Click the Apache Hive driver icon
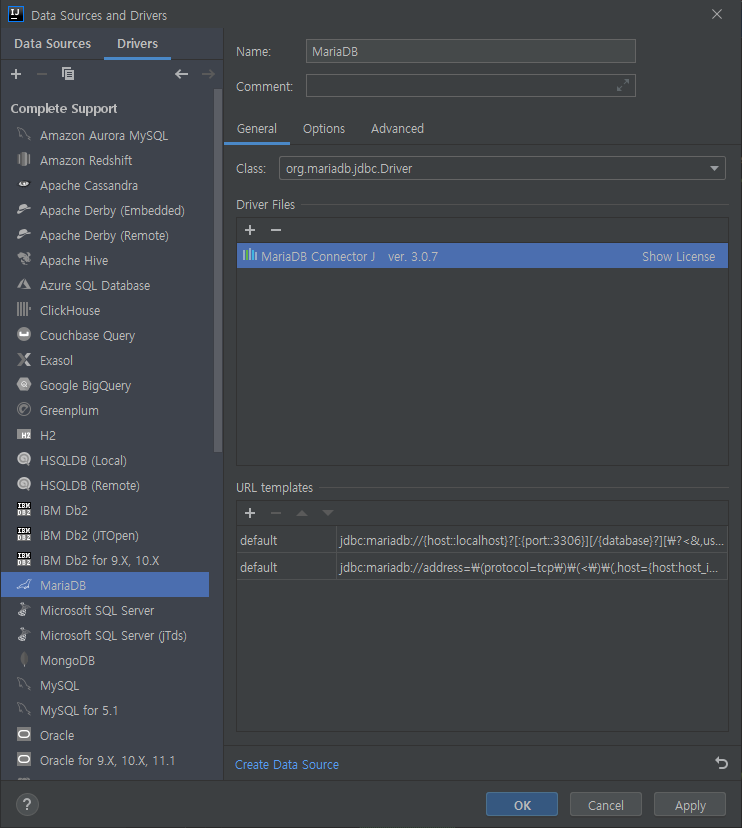 [x=24, y=259]
